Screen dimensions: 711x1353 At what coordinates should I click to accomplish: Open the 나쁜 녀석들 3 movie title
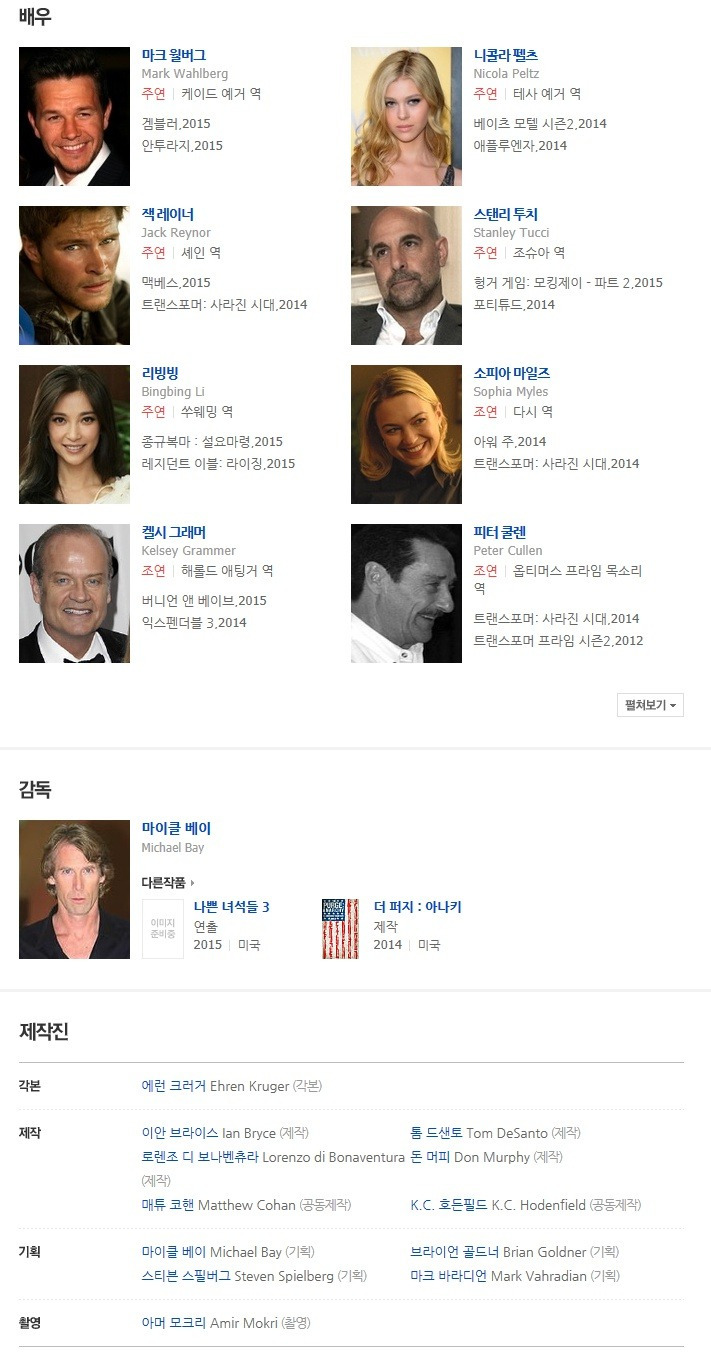click(x=231, y=907)
